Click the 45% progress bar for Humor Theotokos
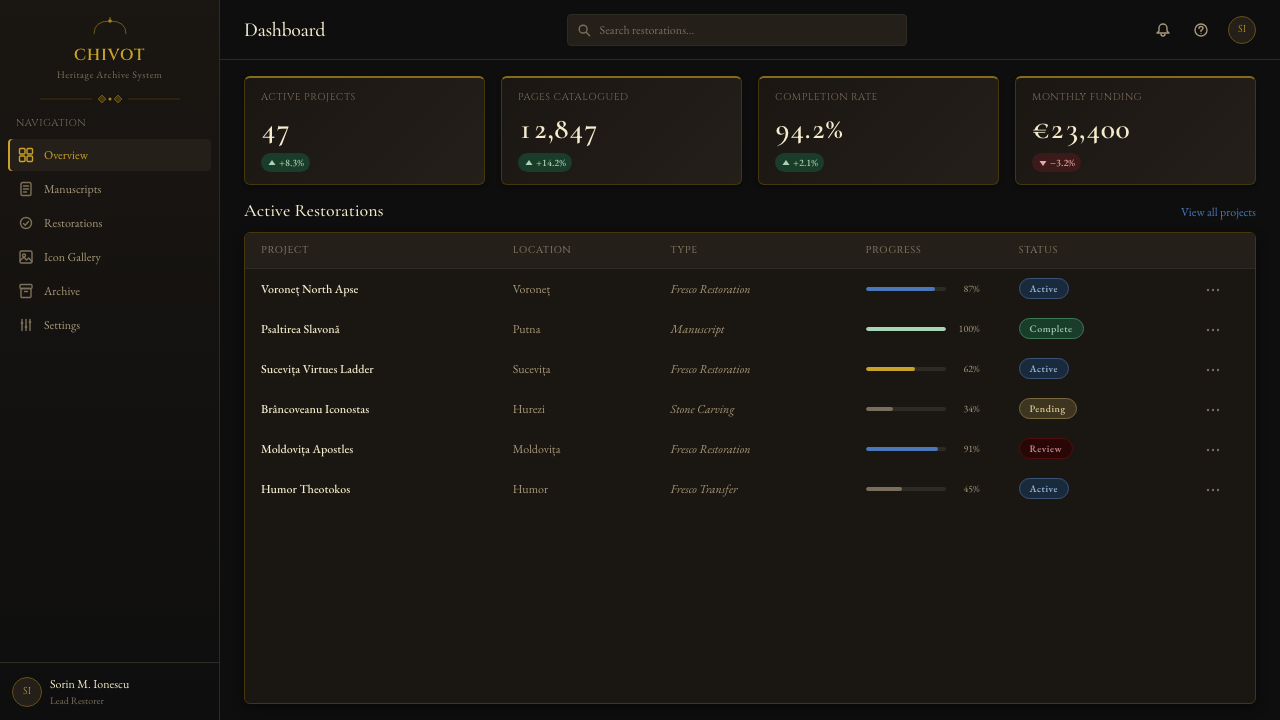This screenshot has width=1280, height=720. tap(906, 489)
